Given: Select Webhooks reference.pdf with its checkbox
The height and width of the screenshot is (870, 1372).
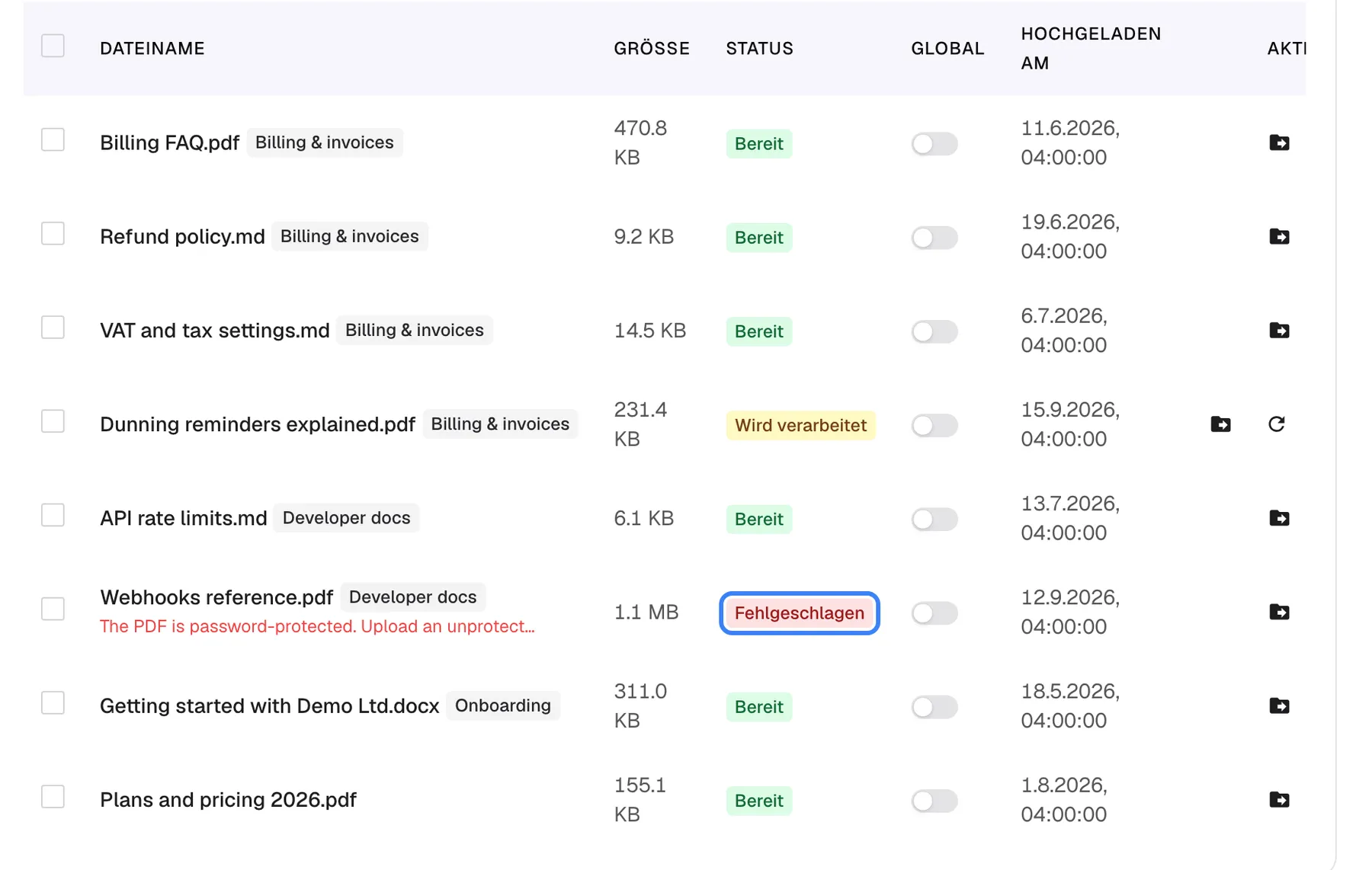Looking at the screenshot, I should (x=53, y=609).
